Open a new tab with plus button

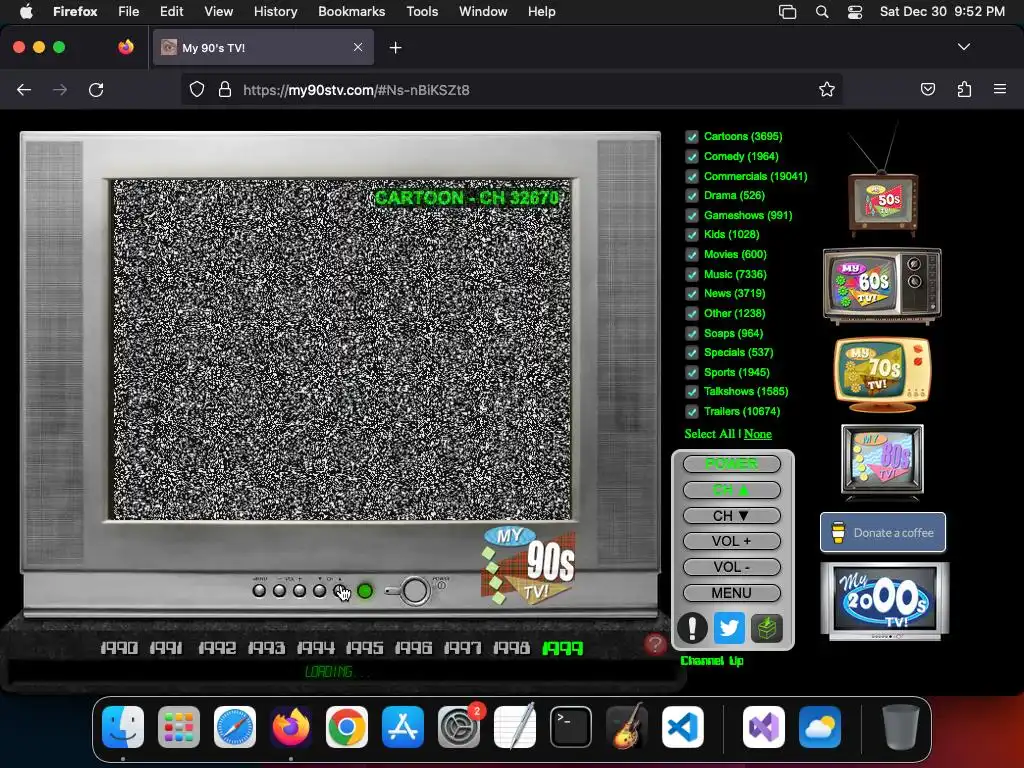pos(395,48)
